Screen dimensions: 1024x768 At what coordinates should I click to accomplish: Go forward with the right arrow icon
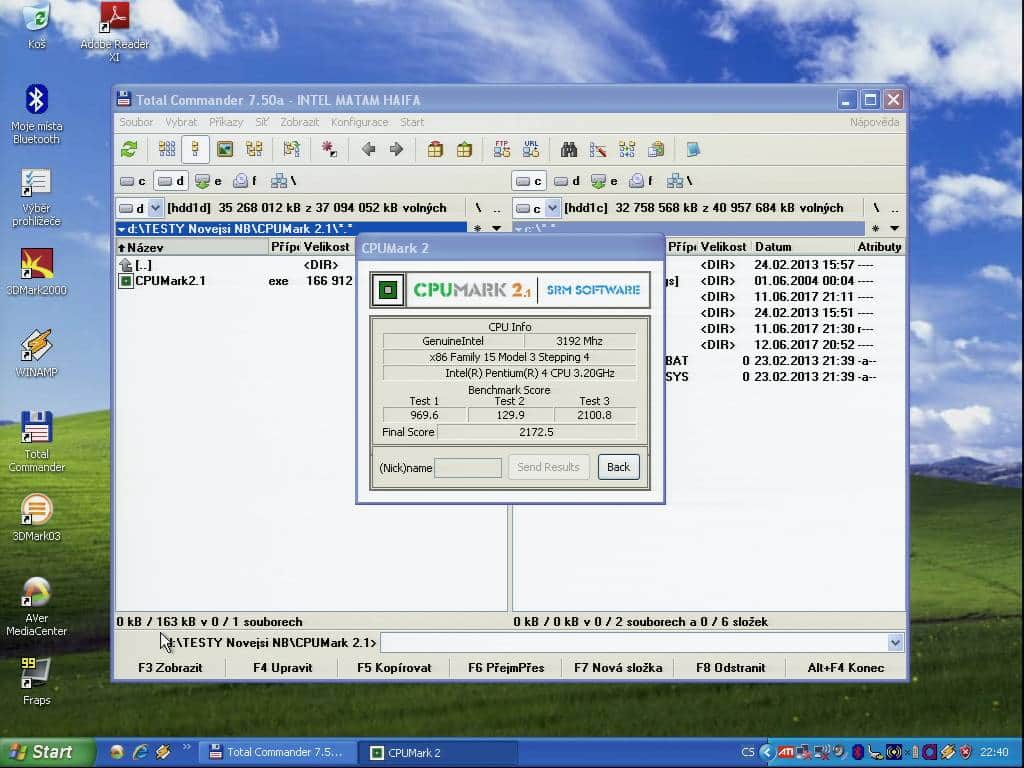[x=396, y=150]
